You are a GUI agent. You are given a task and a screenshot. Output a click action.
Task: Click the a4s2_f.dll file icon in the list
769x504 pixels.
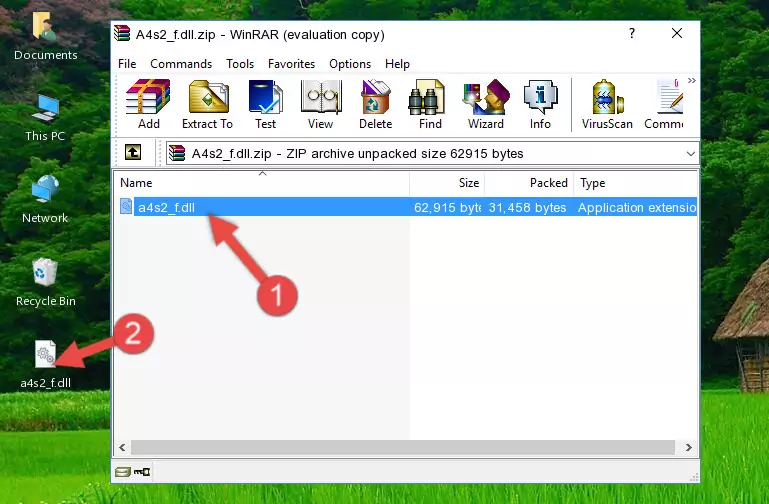click(126, 206)
